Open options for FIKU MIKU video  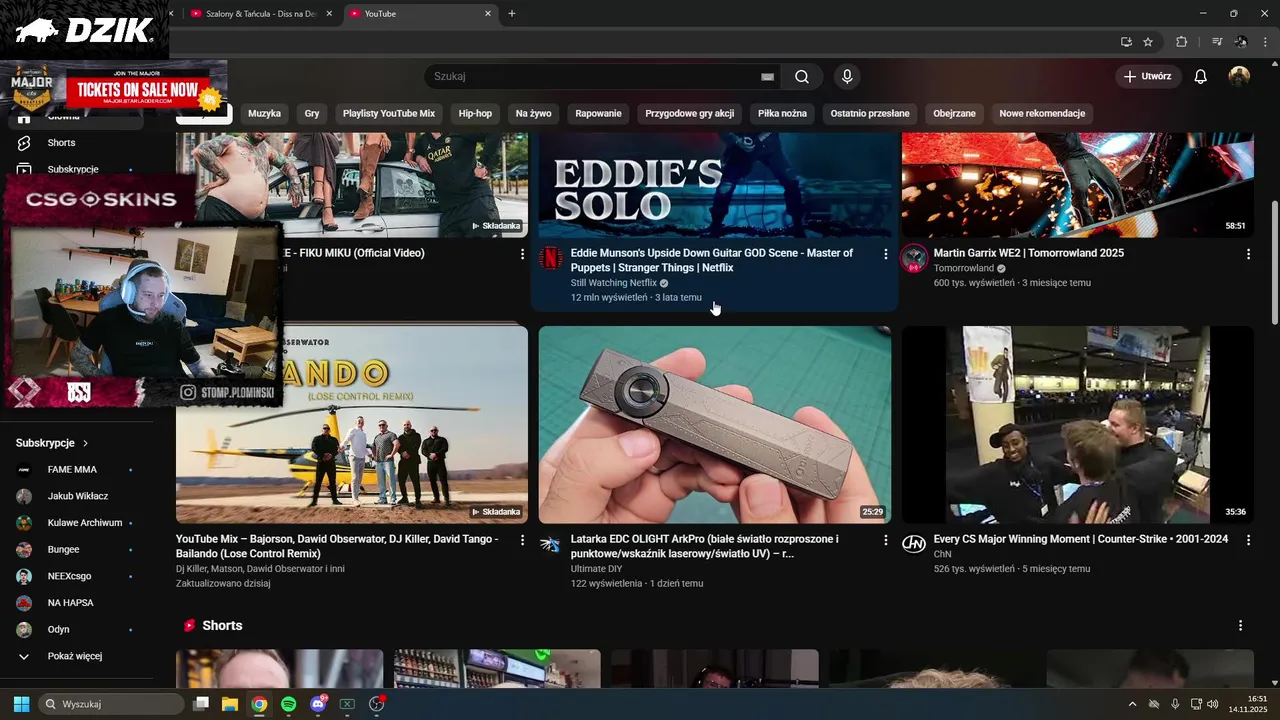(x=522, y=254)
